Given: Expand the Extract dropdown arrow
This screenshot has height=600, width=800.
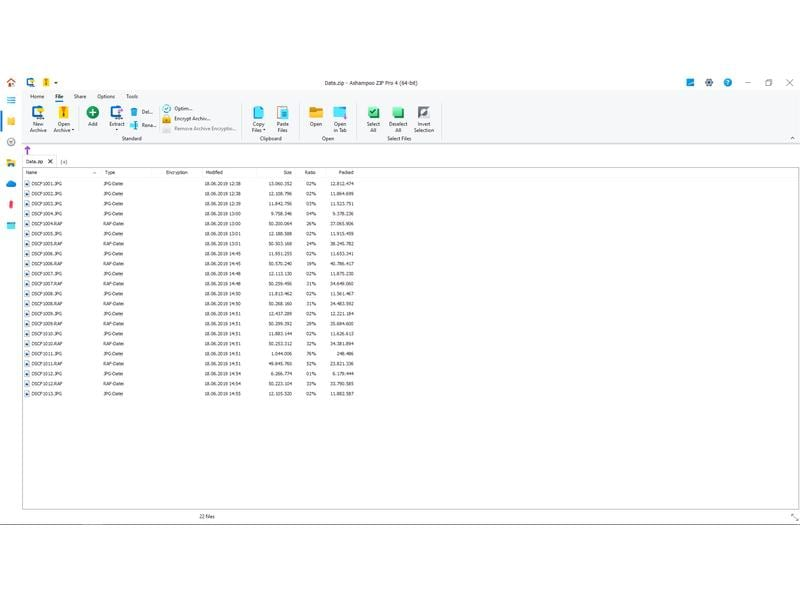Looking at the screenshot, I should (116, 131).
